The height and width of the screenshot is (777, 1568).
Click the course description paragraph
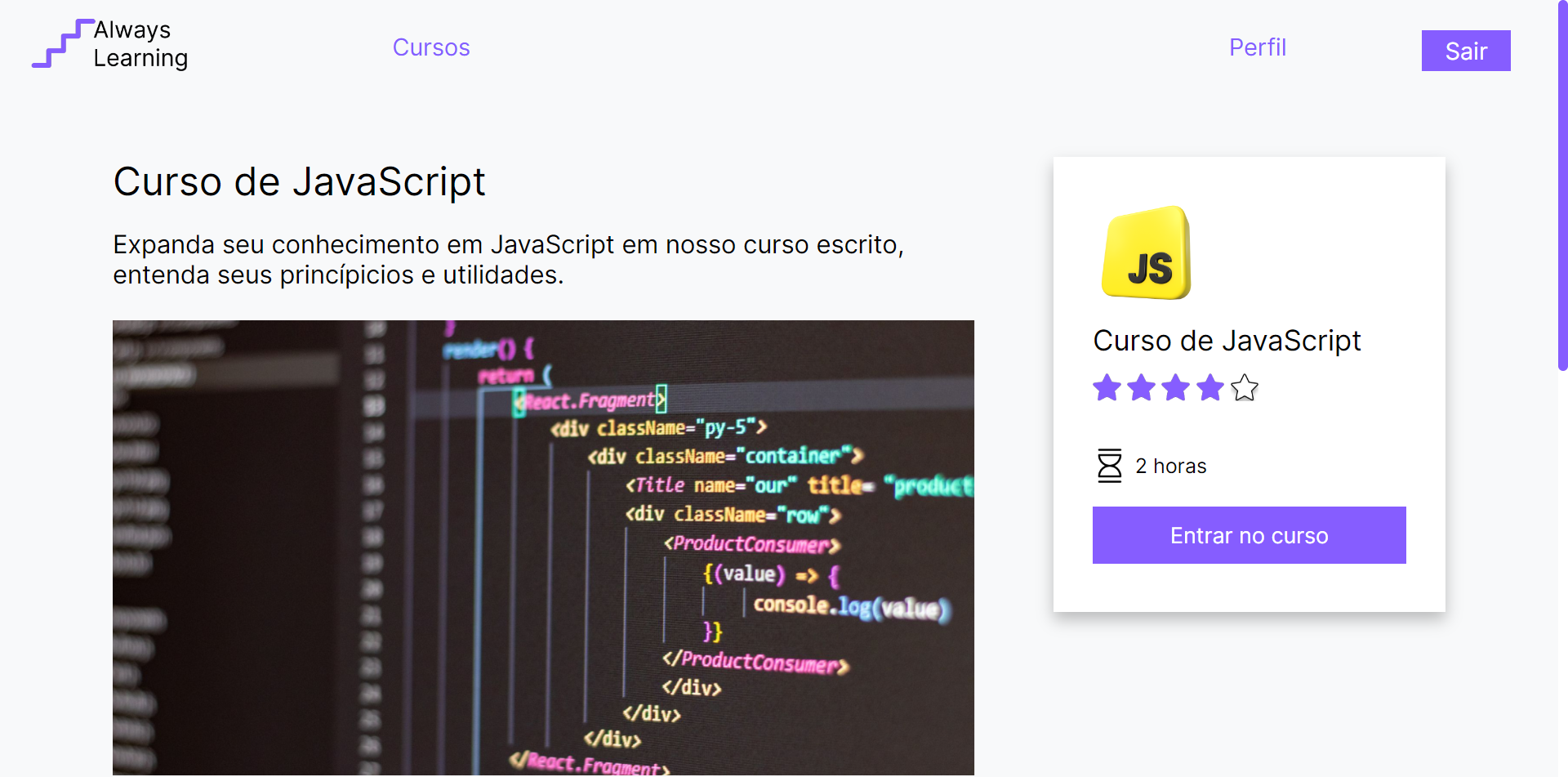(x=509, y=259)
